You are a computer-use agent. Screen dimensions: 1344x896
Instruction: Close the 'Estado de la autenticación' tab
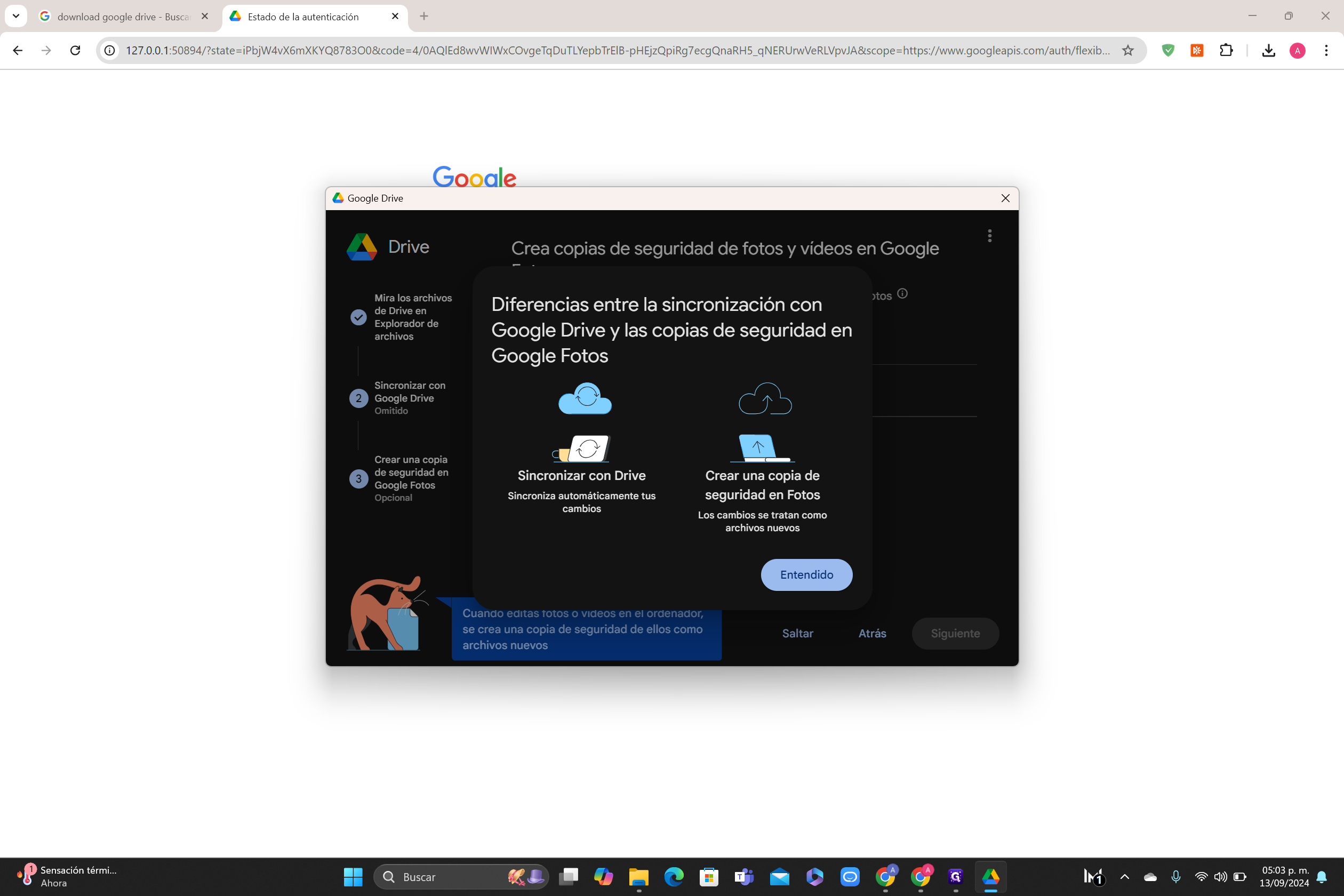point(395,17)
